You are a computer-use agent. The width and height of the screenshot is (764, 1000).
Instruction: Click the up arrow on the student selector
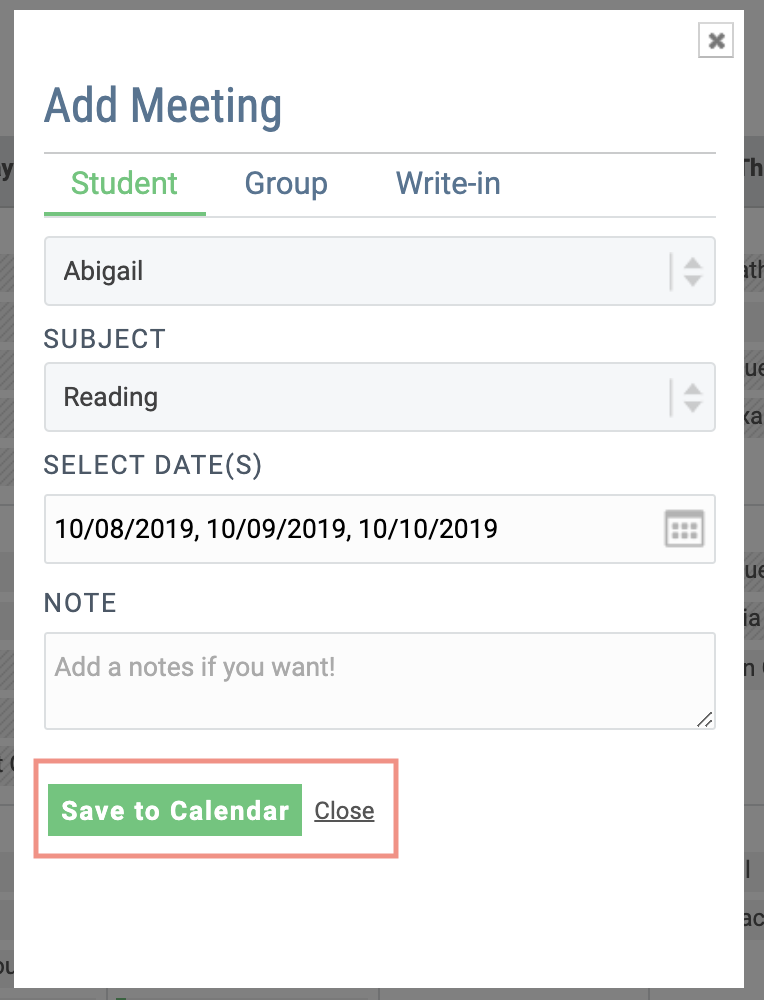click(x=693, y=264)
